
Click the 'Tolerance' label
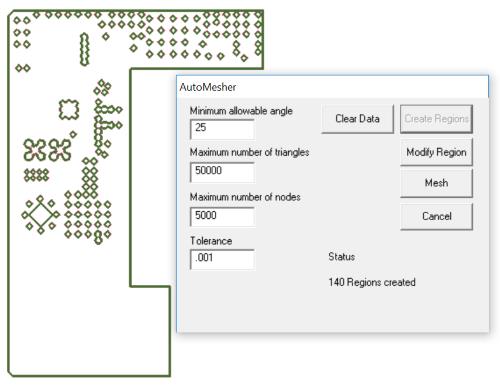click(211, 241)
